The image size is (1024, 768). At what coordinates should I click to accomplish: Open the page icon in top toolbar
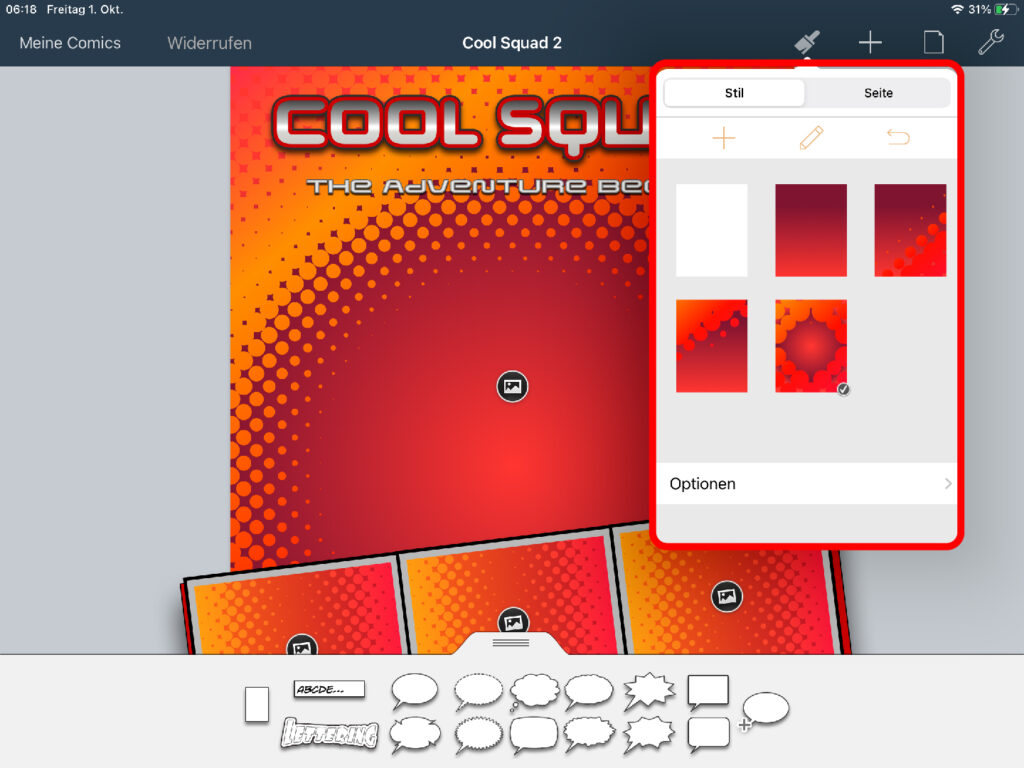932,42
